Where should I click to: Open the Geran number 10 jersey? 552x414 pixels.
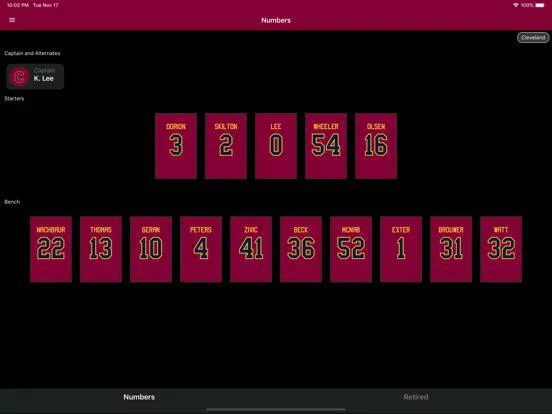coord(151,249)
